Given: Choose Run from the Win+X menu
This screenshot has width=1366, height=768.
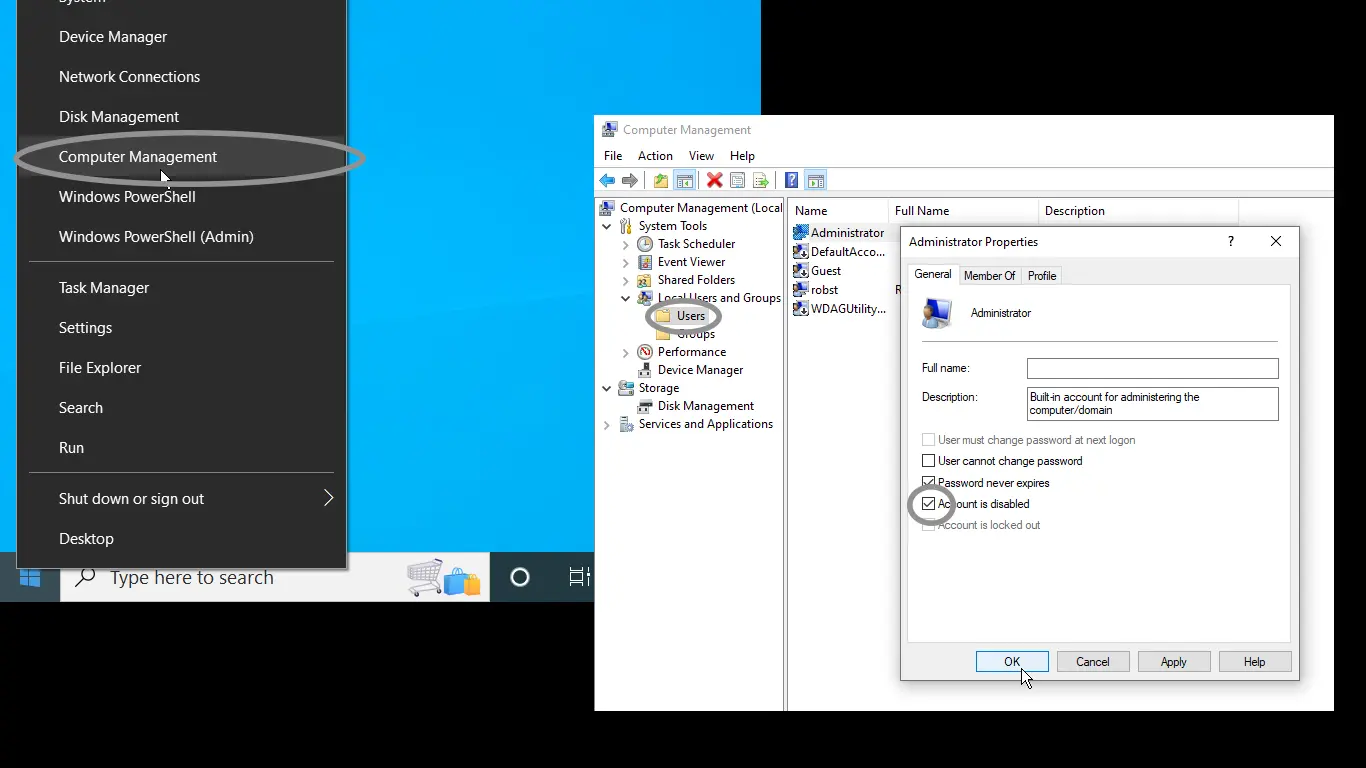Looking at the screenshot, I should pos(182,448).
